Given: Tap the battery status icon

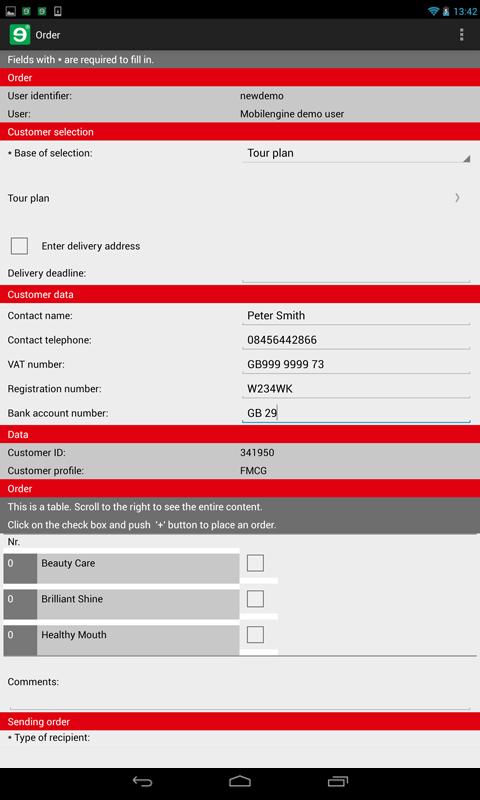Looking at the screenshot, I should pyautogui.click(x=446, y=11).
